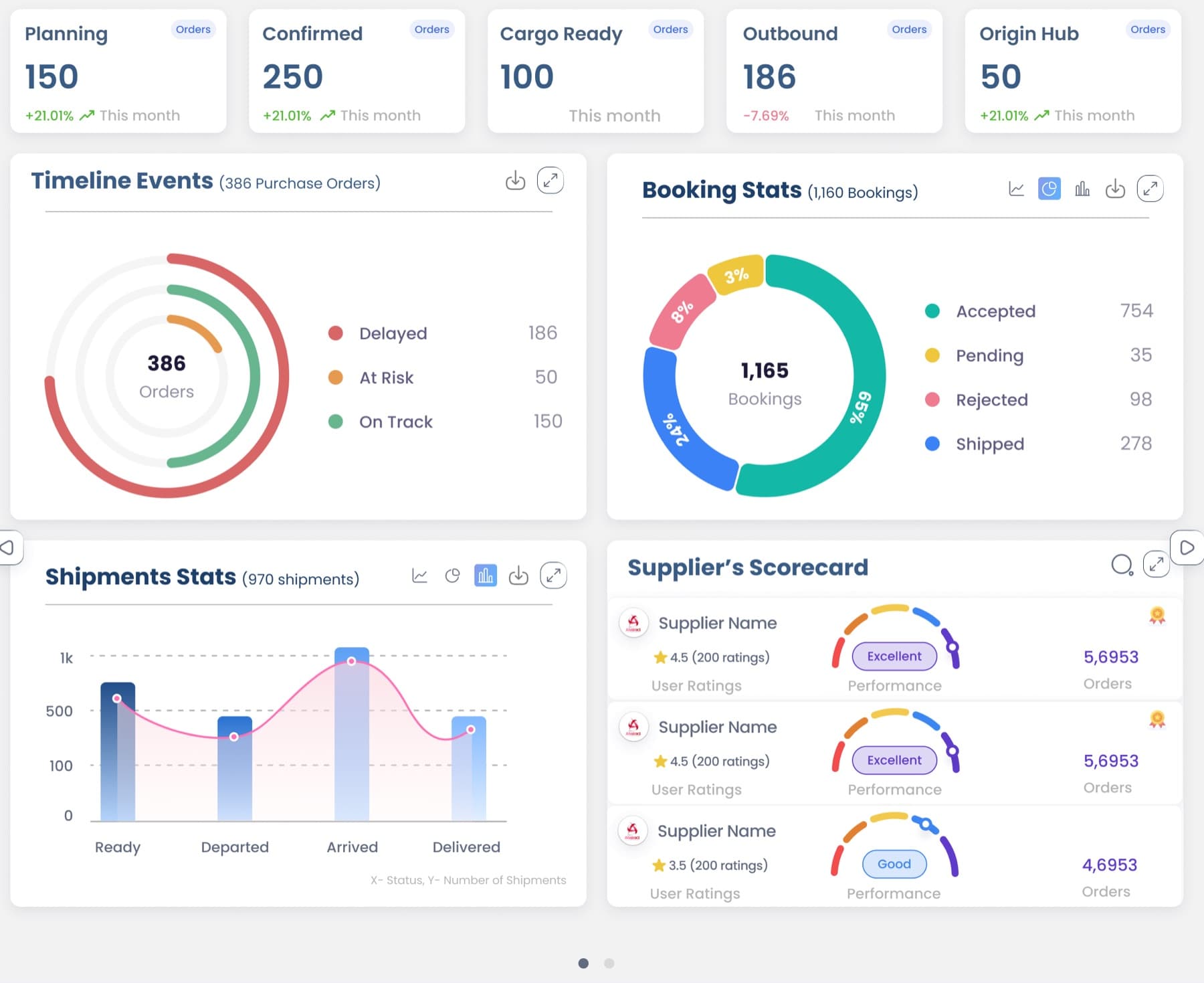Toggle the Rejected legend entry
1204x983 pixels.
[x=1039, y=399]
